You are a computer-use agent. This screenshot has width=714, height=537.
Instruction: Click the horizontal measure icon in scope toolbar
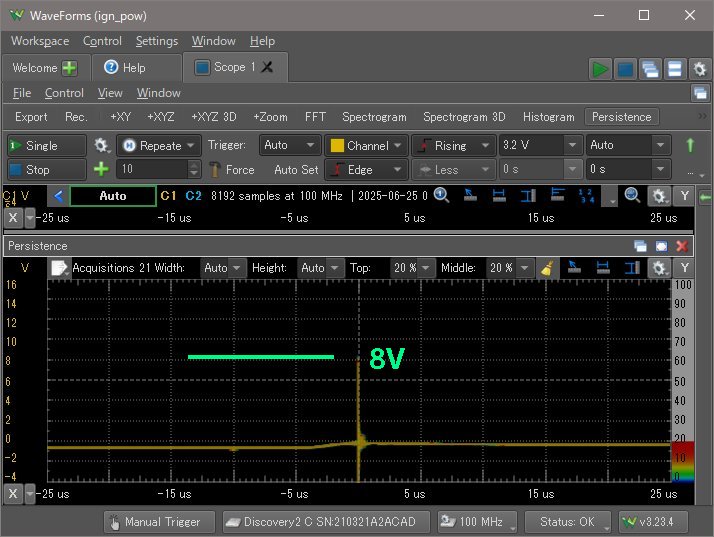499,196
